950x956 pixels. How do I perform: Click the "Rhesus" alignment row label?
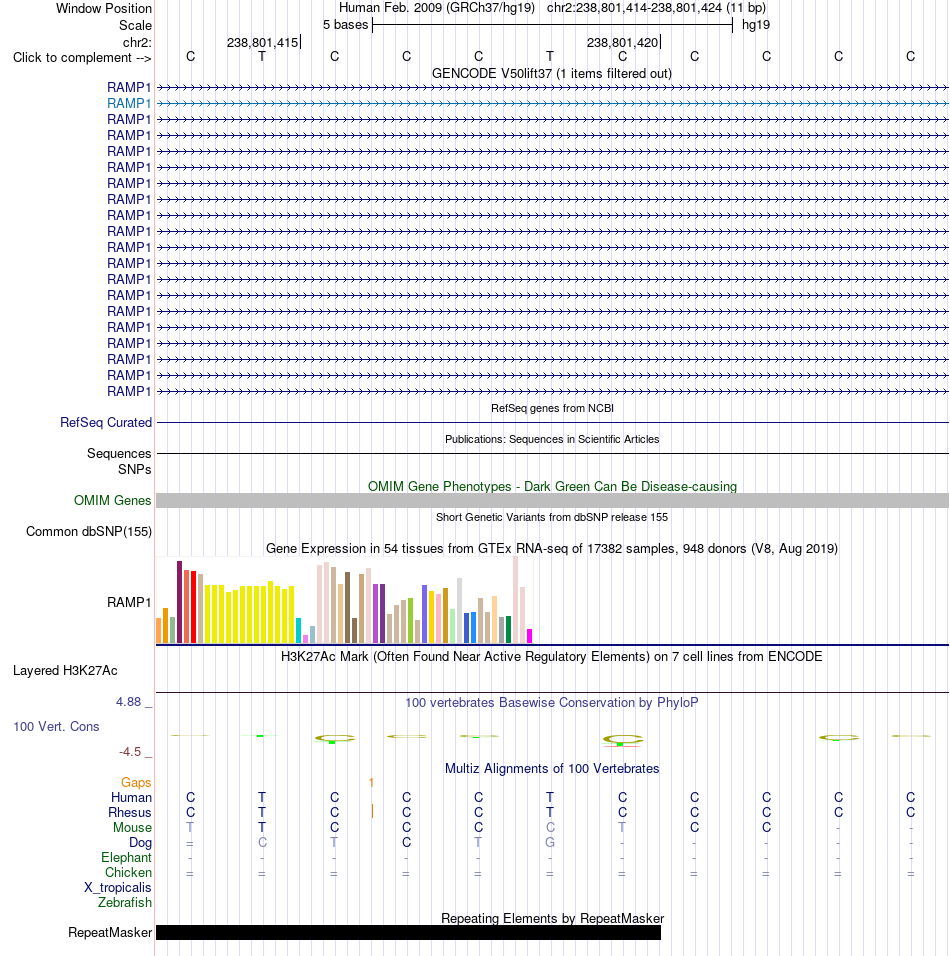[x=130, y=813]
